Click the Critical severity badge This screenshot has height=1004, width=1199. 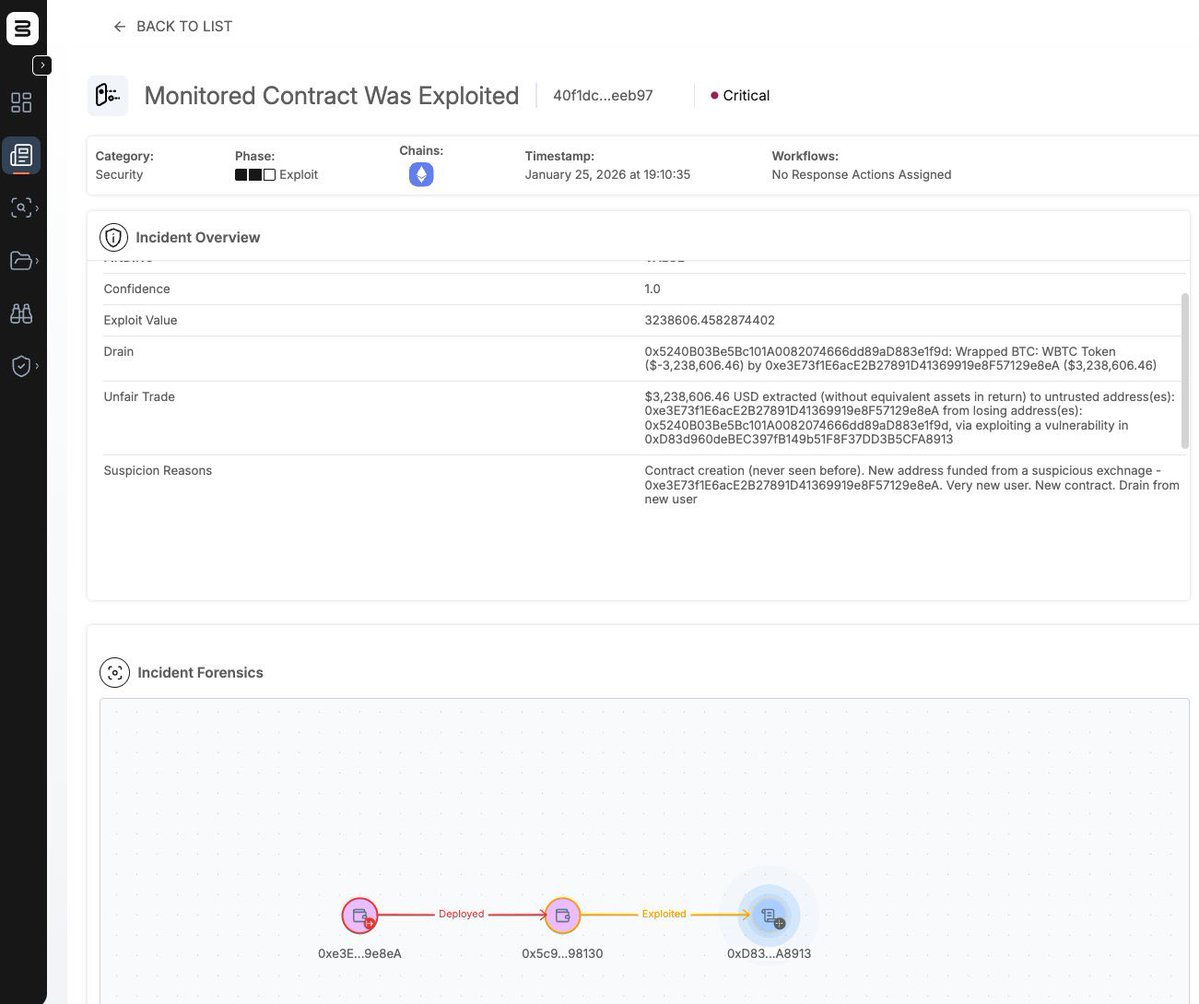pos(739,96)
